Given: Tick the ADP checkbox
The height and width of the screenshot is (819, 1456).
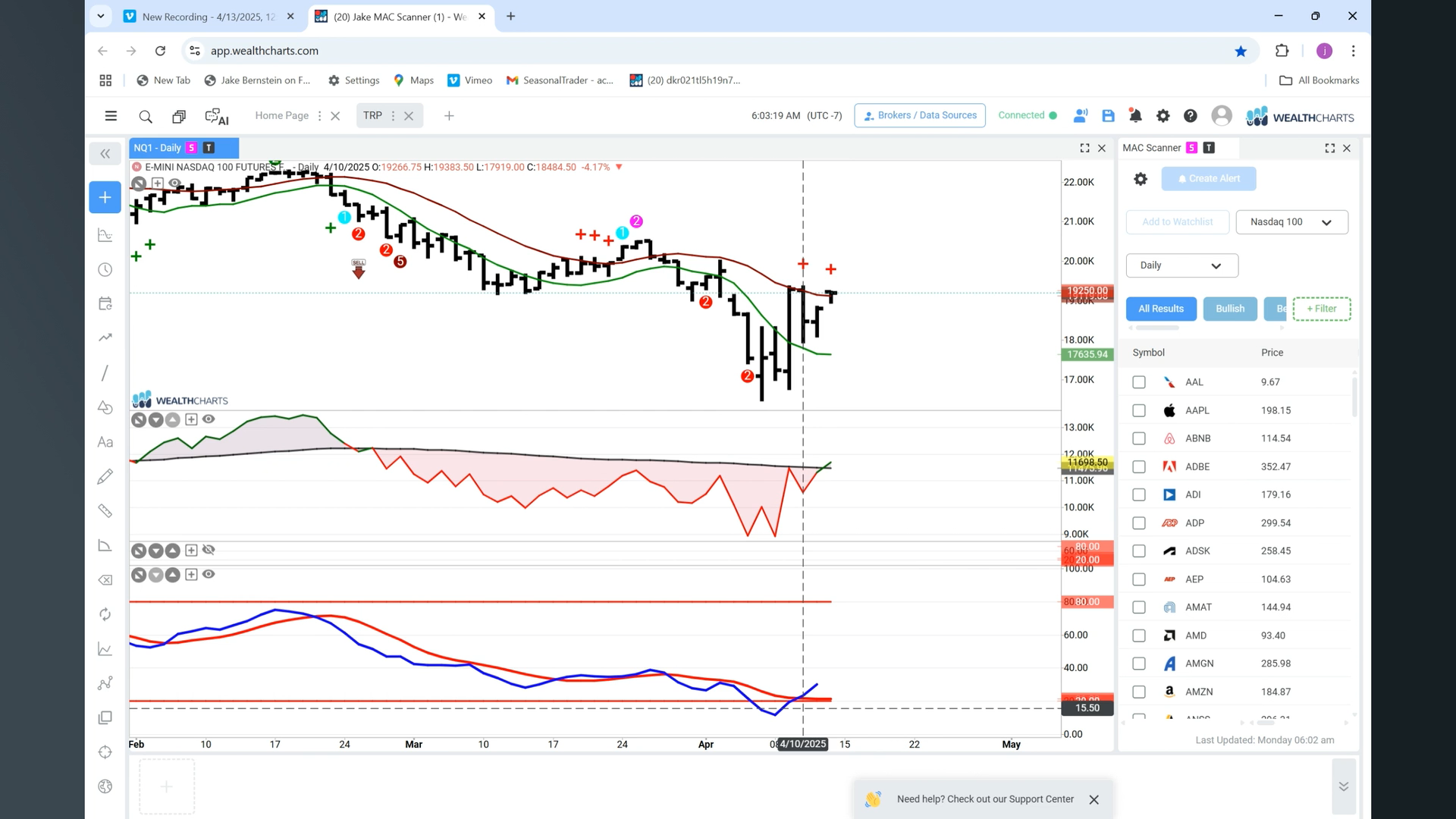Looking at the screenshot, I should point(1138,523).
